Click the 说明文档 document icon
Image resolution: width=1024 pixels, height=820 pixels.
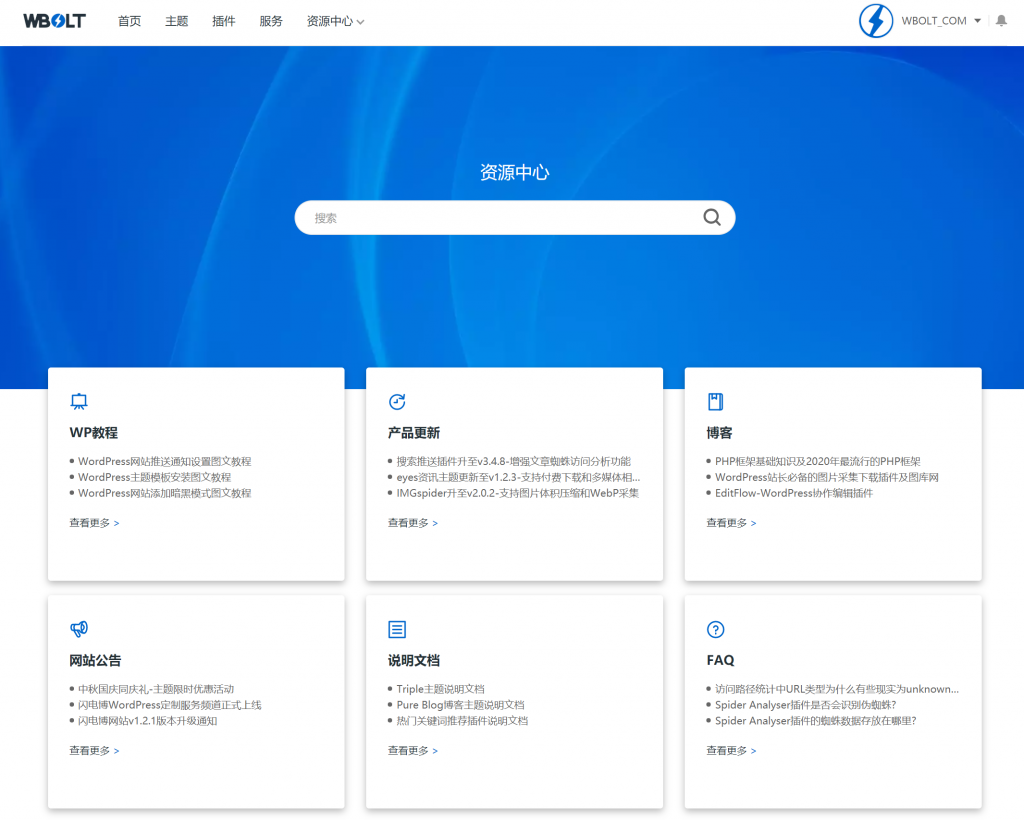click(397, 628)
